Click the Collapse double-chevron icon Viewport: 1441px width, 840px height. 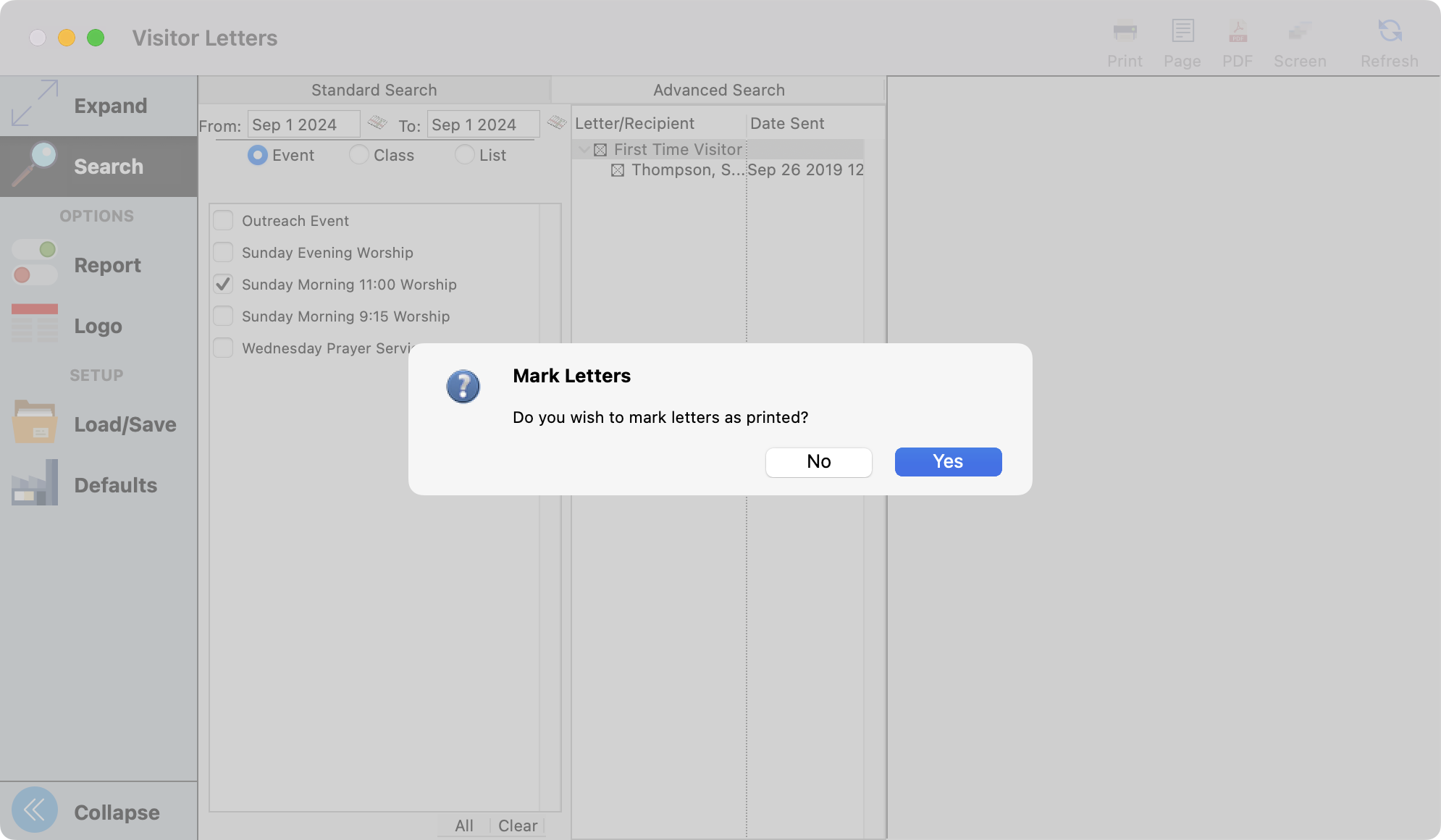click(35, 810)
